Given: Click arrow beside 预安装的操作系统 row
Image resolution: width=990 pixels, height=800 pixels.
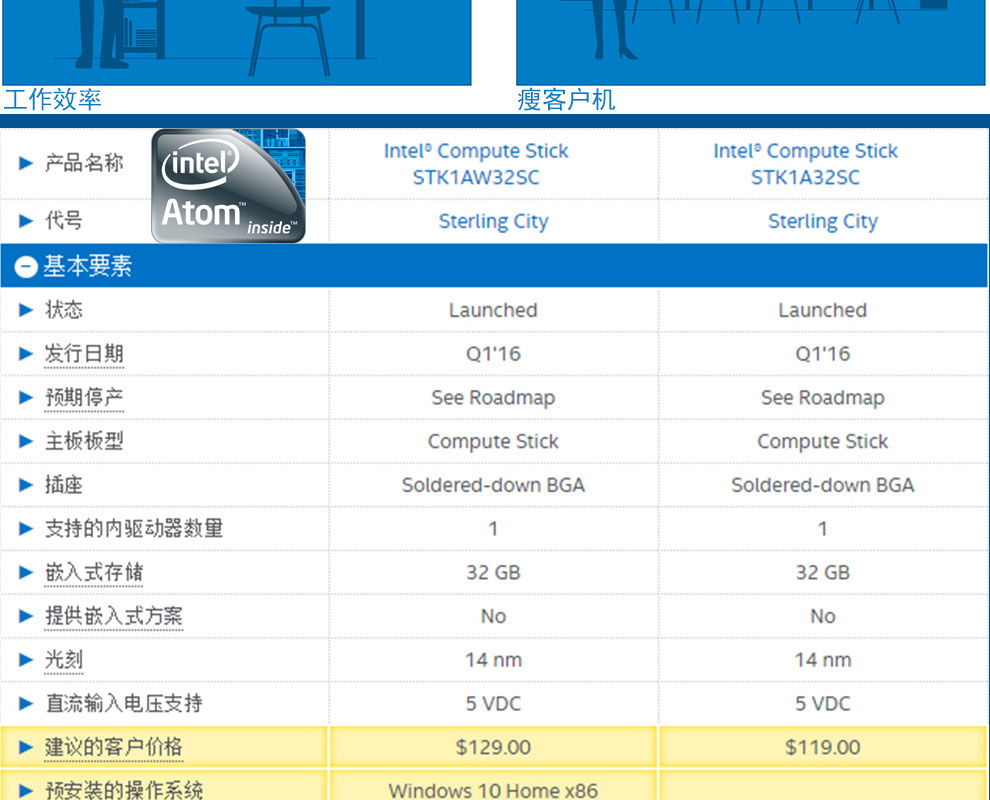Looking at the screenshot, I should [x=26, y=791].
